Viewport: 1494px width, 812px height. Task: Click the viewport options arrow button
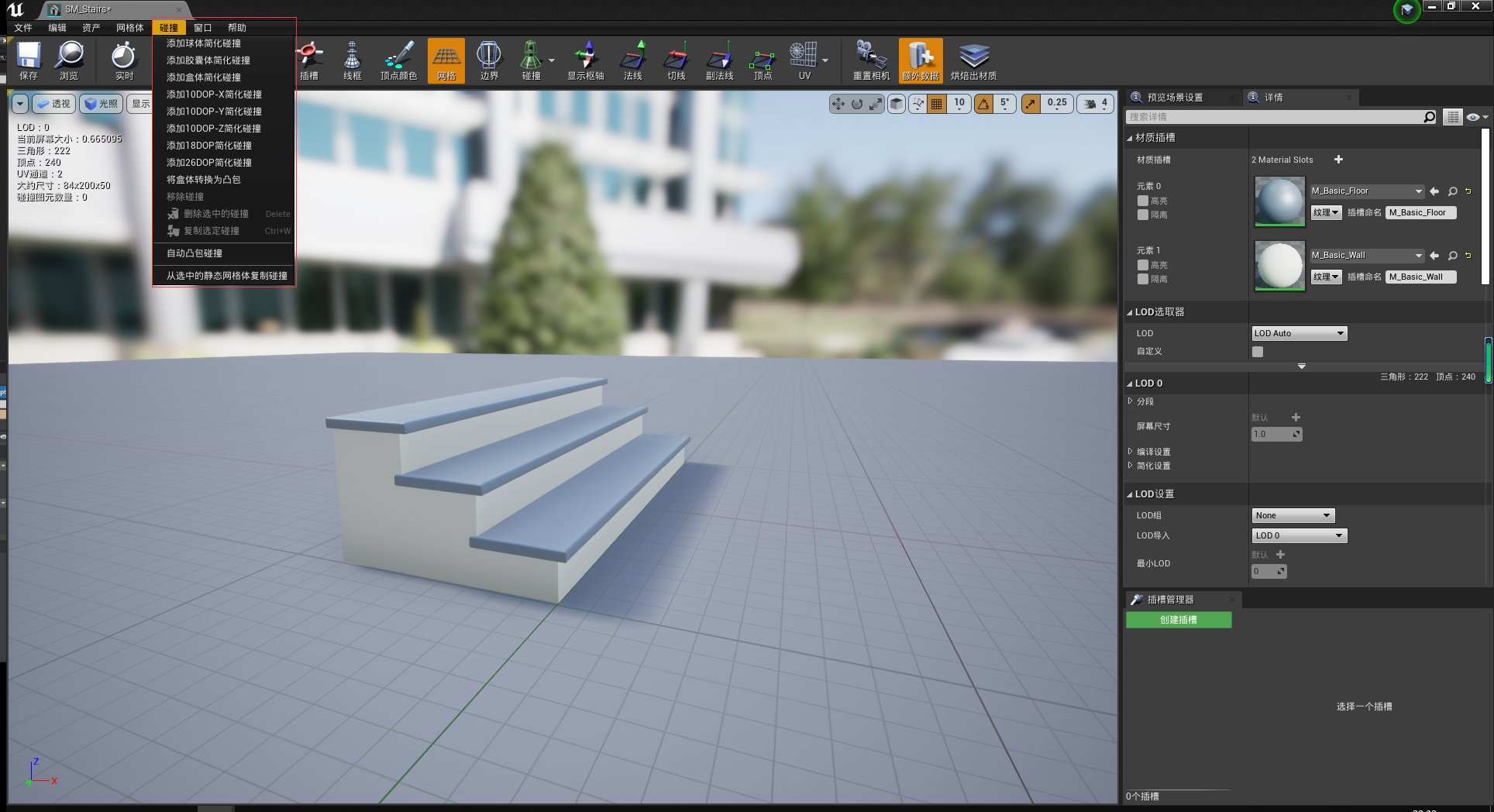20,104
